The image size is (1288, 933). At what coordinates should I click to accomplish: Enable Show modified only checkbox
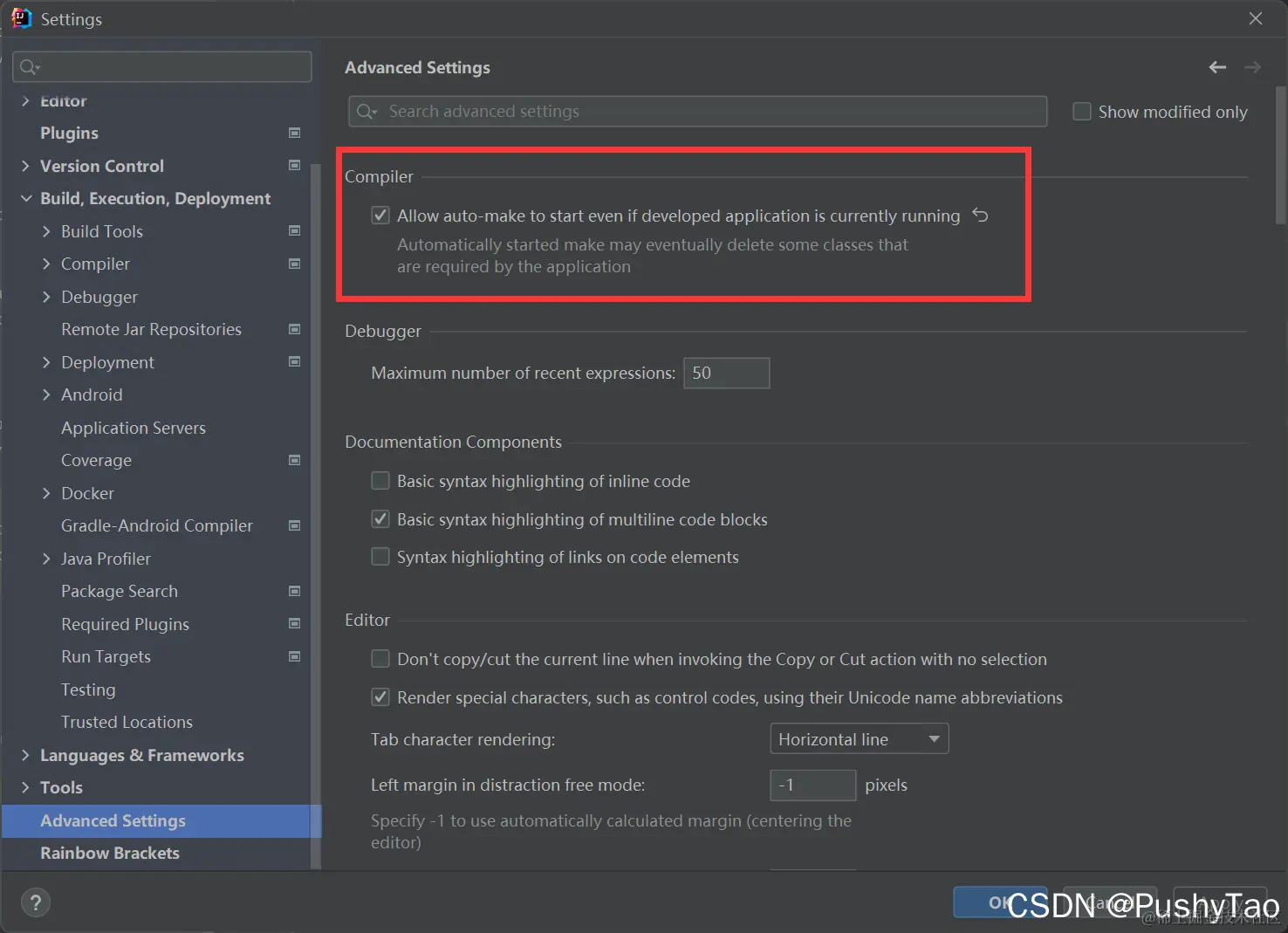tap(1082, 112)
